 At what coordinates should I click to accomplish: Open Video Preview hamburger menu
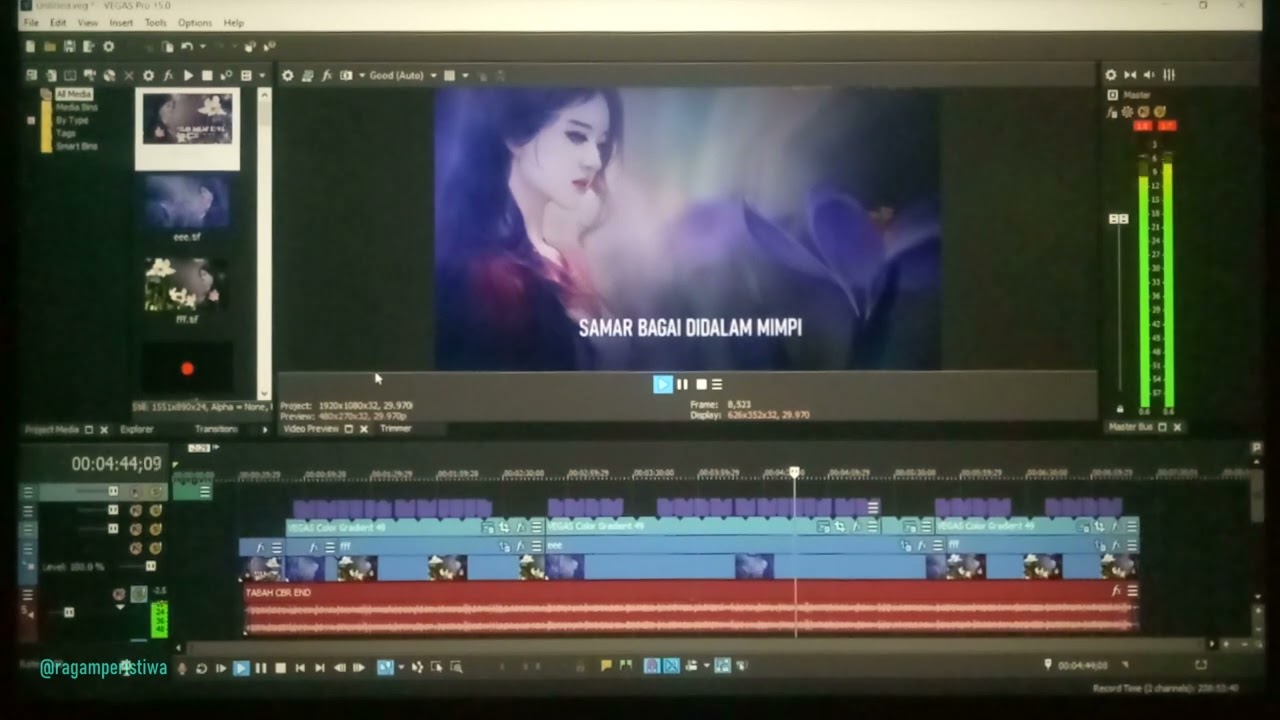pyautogui.click(x=716, y=384)
